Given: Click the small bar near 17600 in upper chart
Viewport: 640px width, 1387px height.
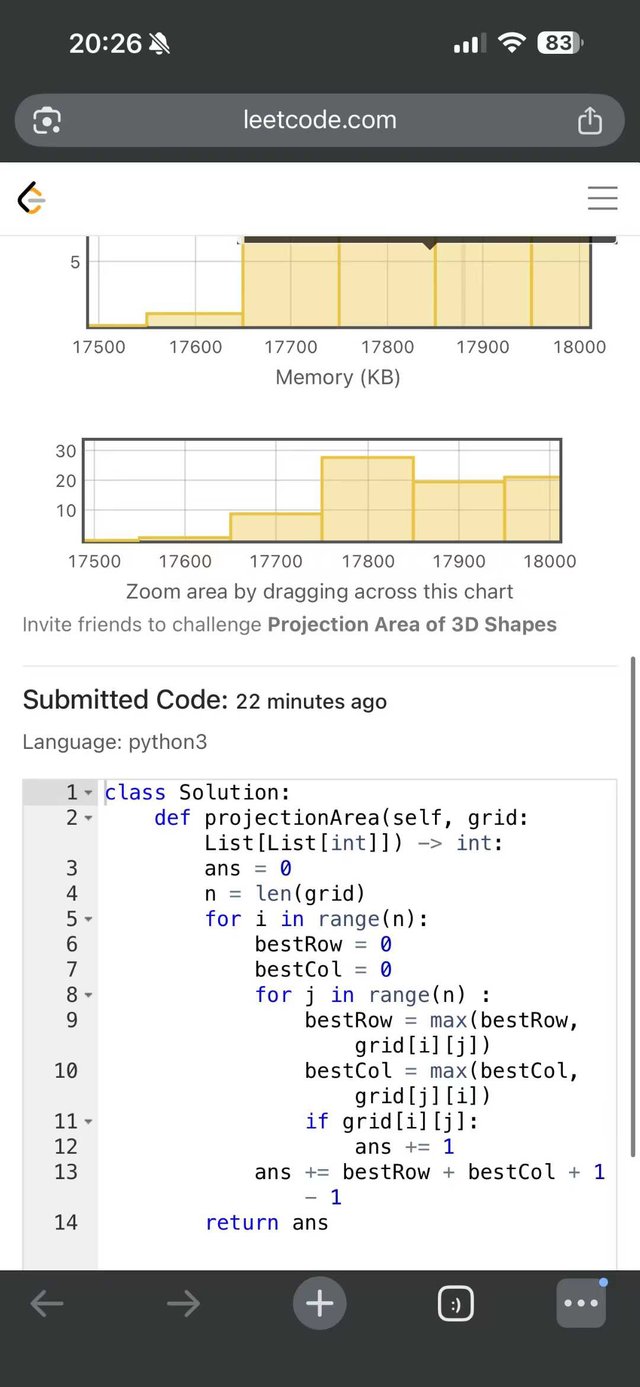Looking at the screenshot, I should click(194, 320).
